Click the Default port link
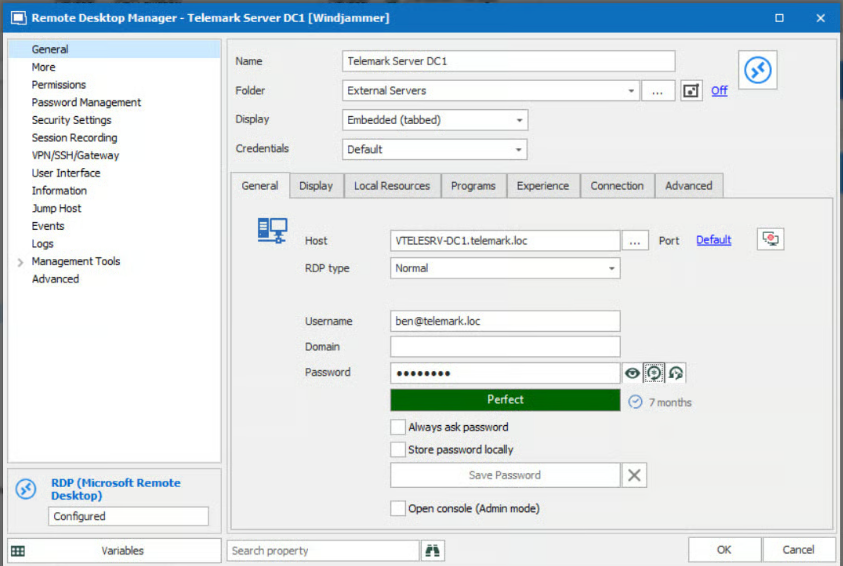The image size is (843, 566). tap(713, 240)
